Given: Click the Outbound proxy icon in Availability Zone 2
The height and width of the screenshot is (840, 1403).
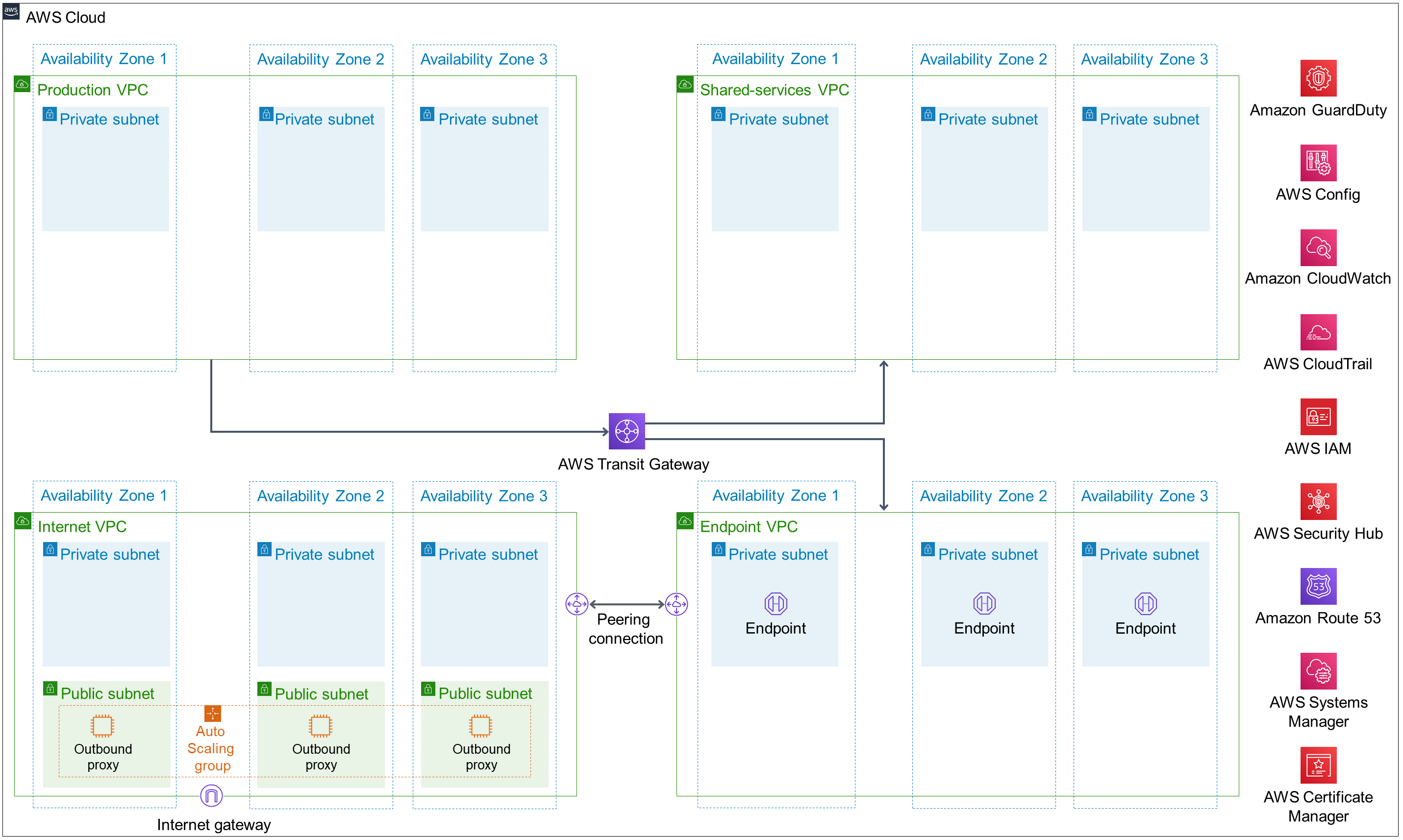Looking at the screenshot, I should pos(321,726).
